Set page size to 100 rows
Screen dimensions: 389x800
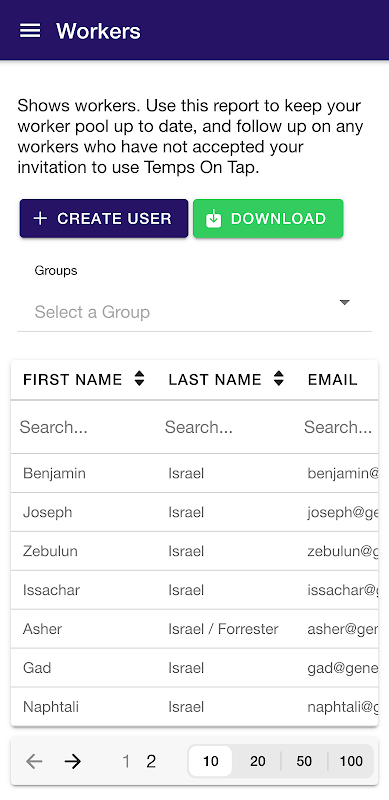351,761
